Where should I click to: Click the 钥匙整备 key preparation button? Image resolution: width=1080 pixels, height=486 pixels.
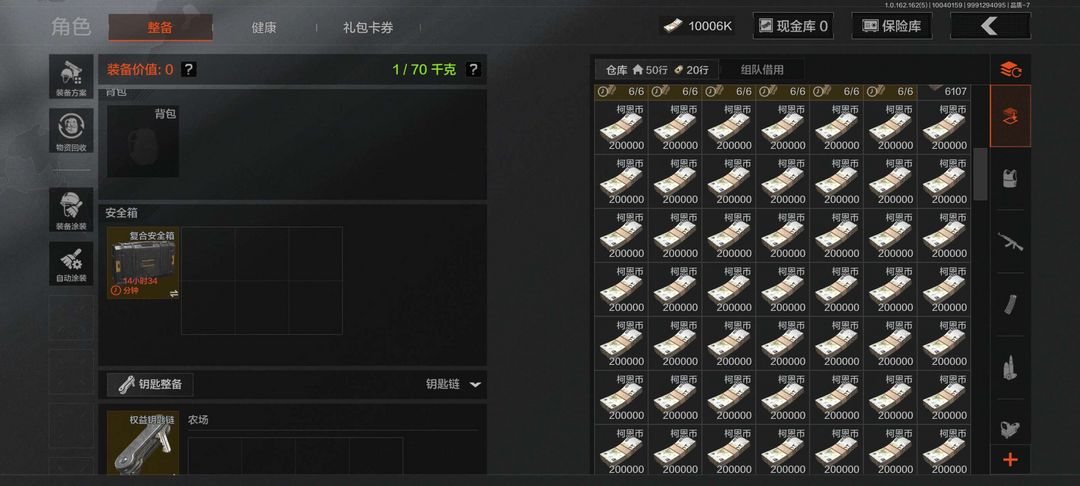pos(150,385)
